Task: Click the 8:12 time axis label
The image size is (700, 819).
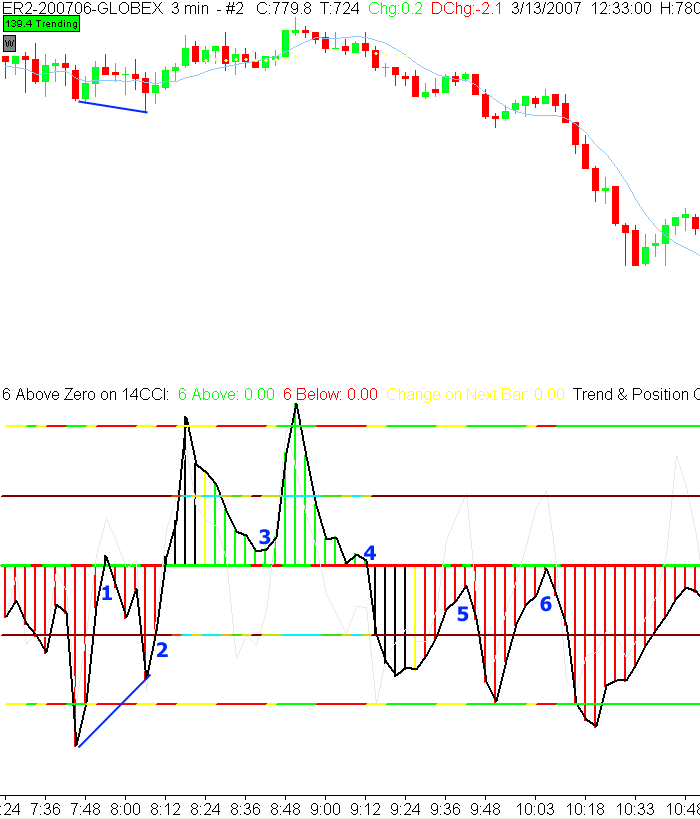Action: [x=165, y=810]
